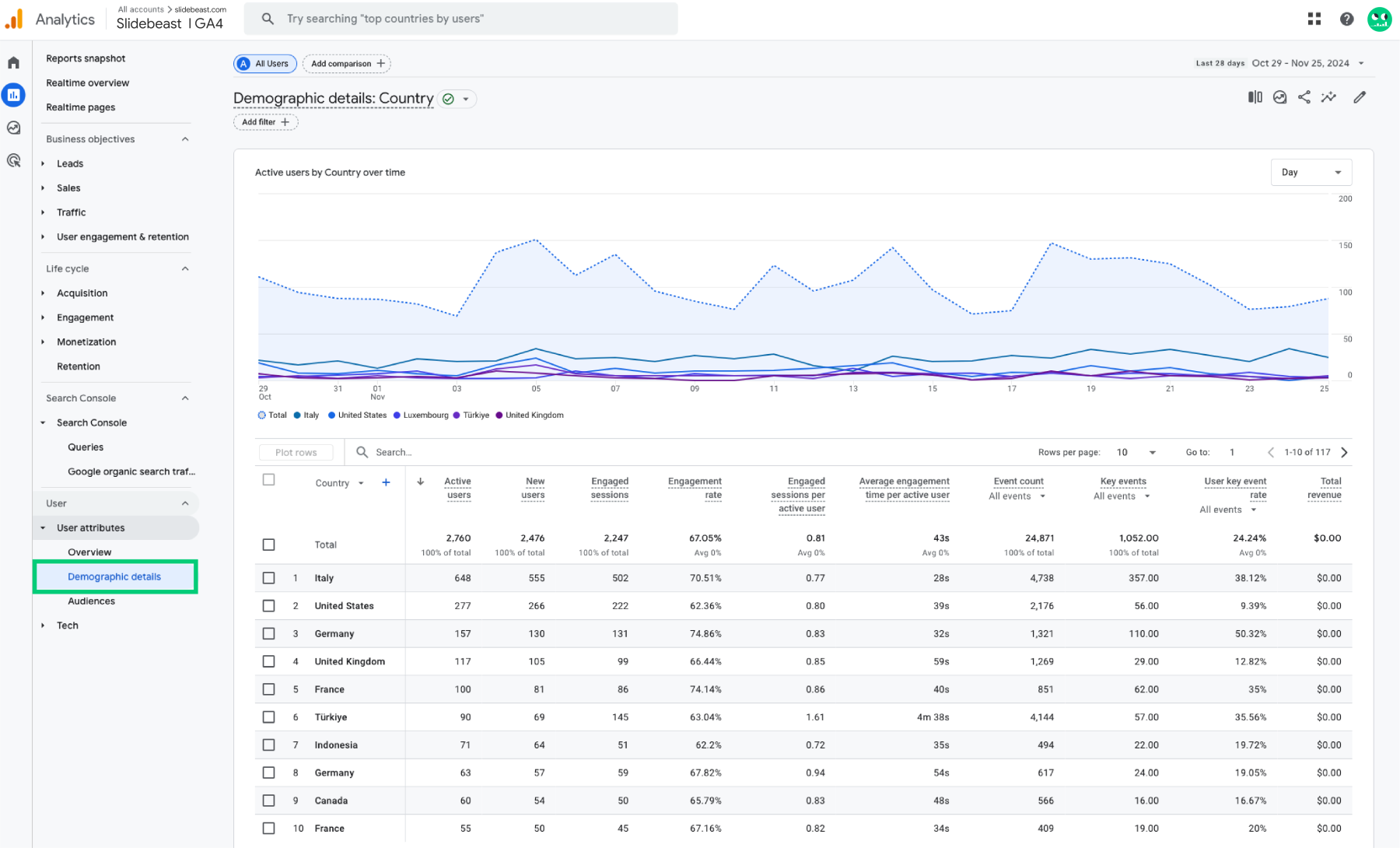1400x848 pixels.
Task: Click the United Kingdom legend color dot
Action: [499, 415]
